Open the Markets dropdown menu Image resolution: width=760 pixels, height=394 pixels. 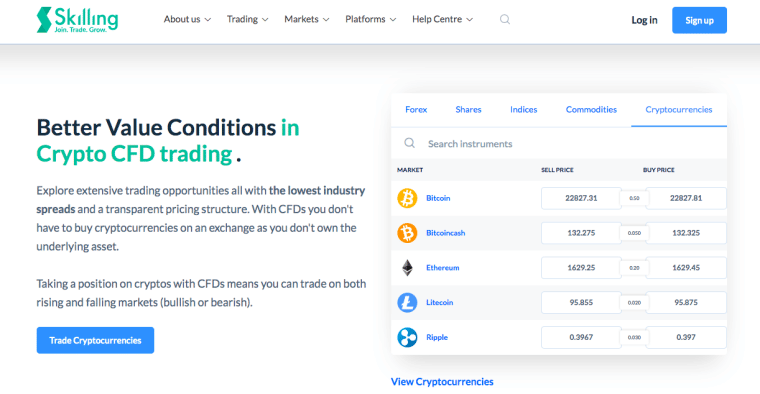click(307, 19)
